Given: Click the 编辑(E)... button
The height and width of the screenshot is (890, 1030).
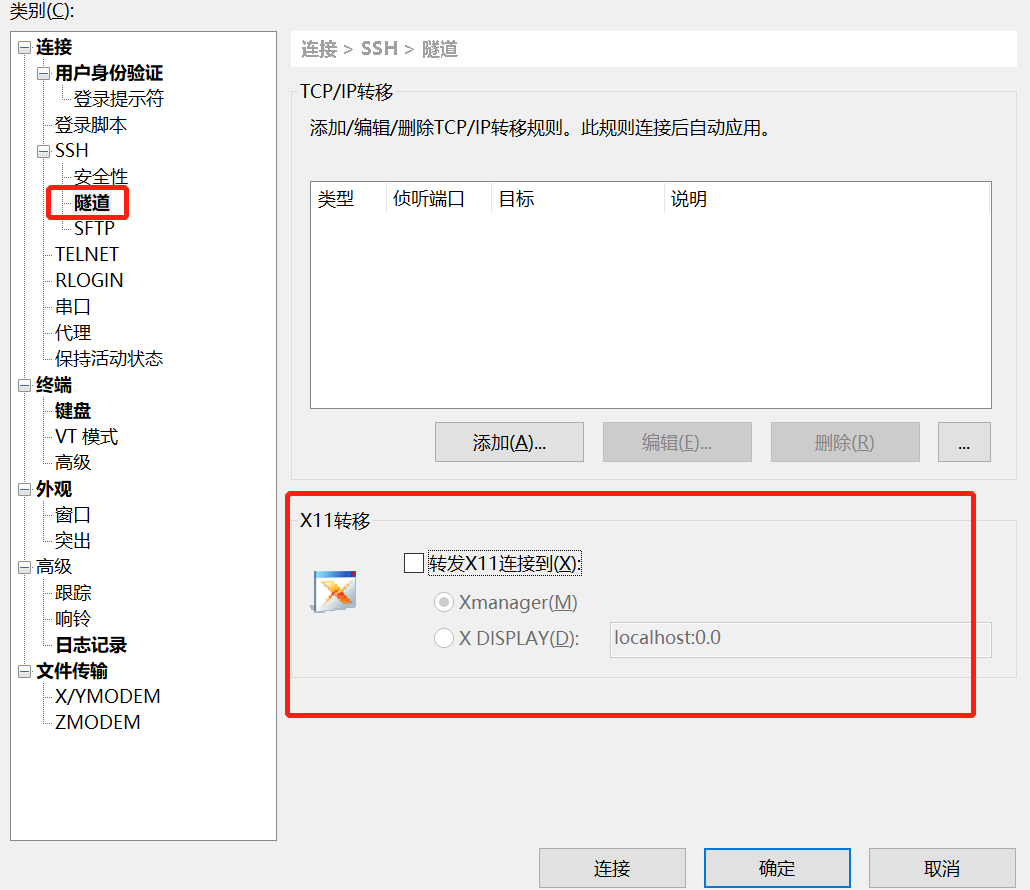Looking at the screenshot, I should pos(677,442).
